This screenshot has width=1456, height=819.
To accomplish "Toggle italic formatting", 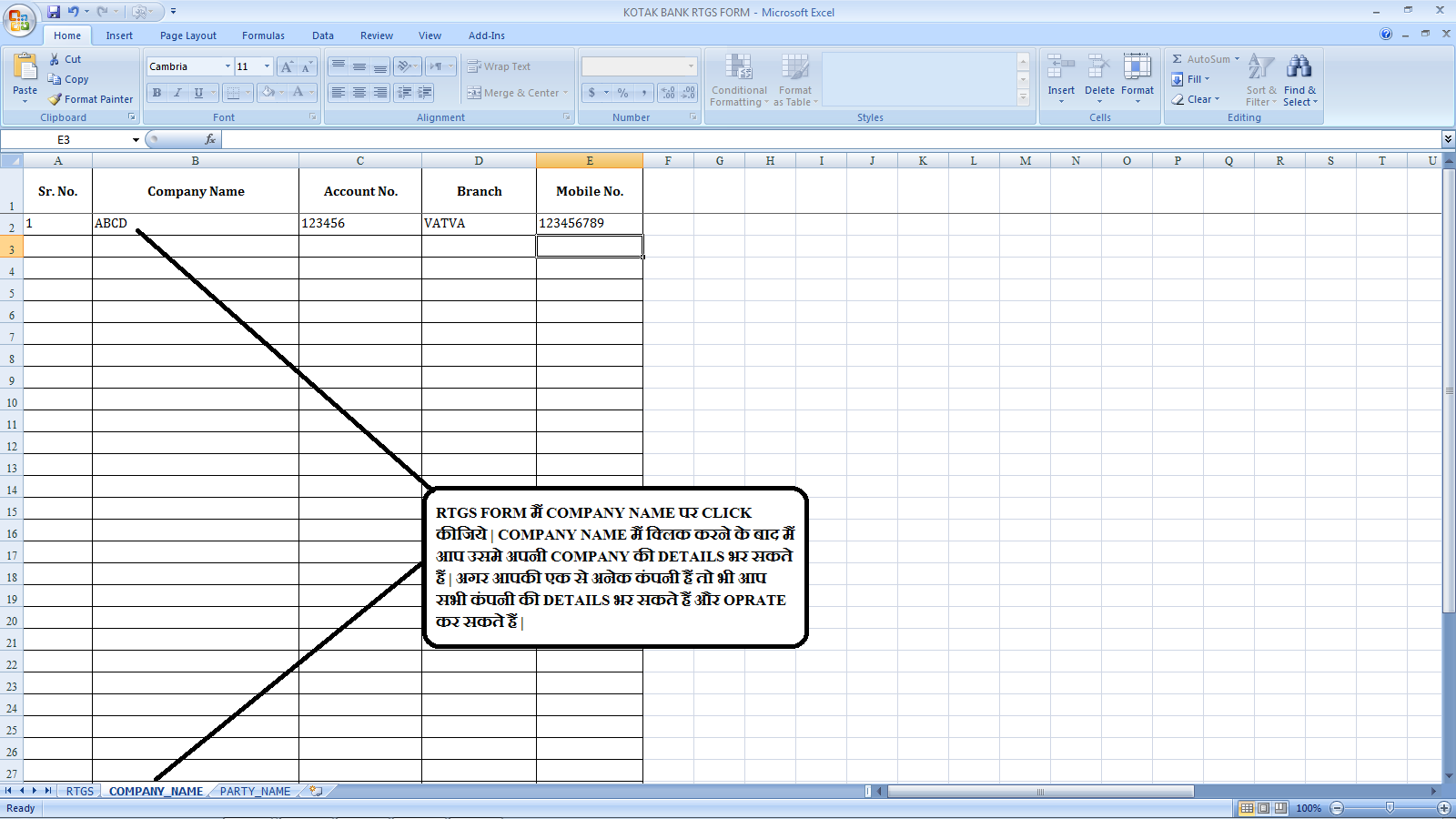I will 177,92.
